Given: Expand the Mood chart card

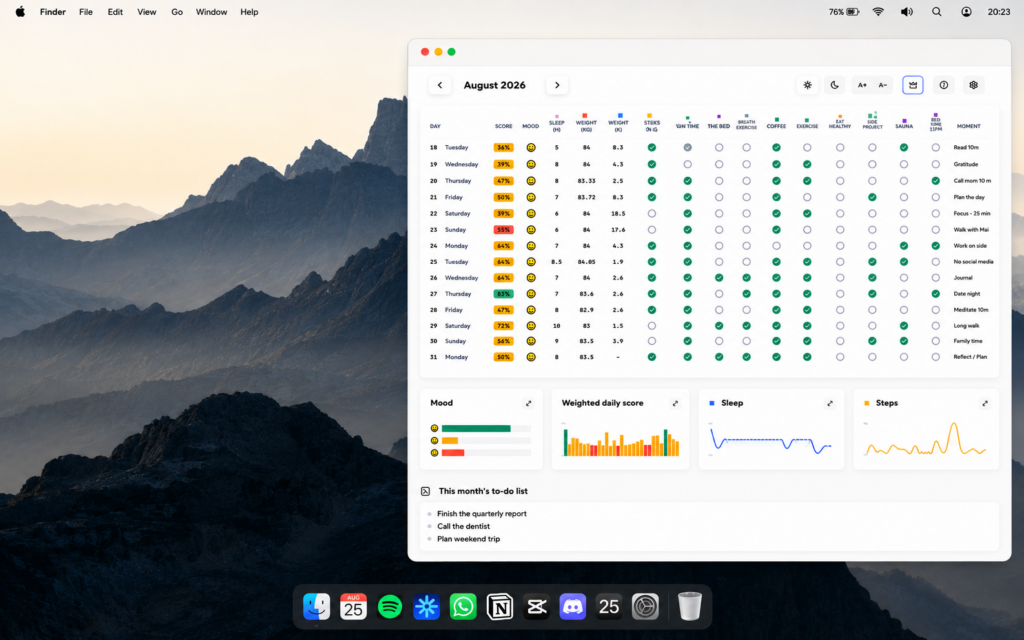Looking at the screenshot, I should pyautogui.click(x=529, y=404).
